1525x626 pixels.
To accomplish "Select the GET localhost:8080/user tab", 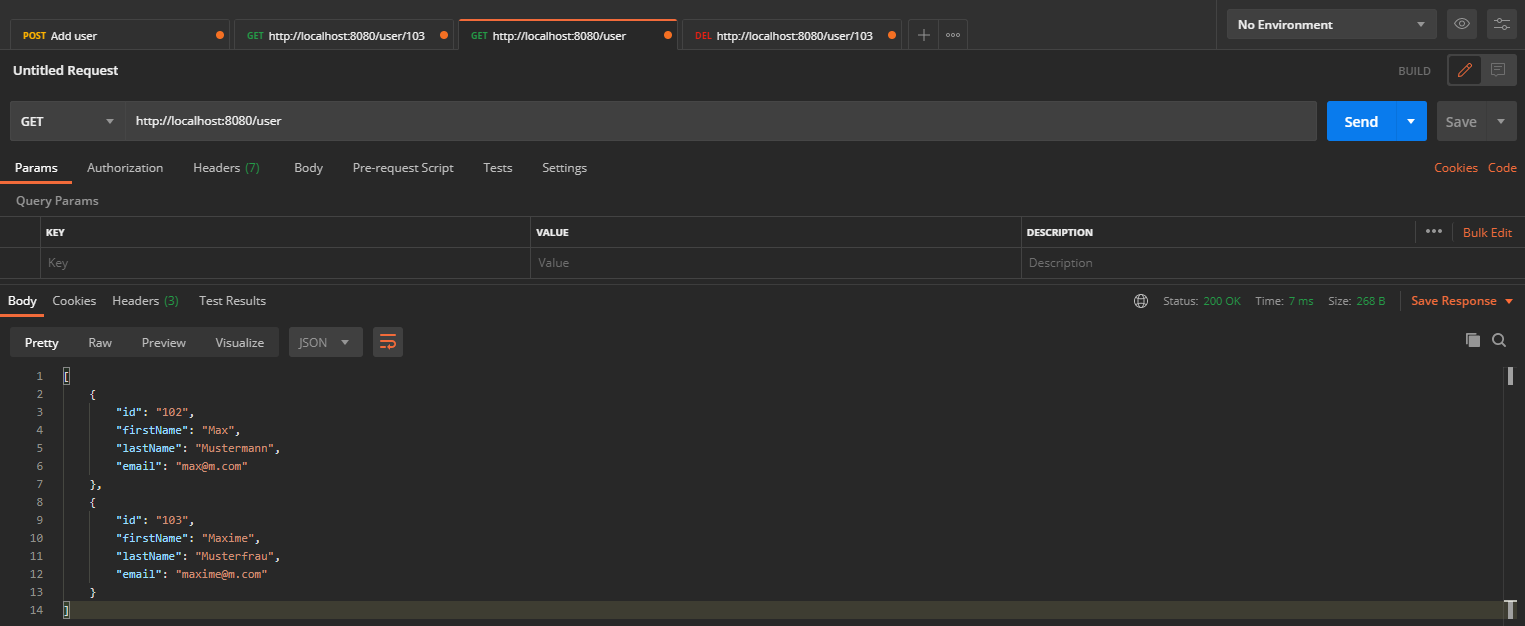I will click(567, 35).
